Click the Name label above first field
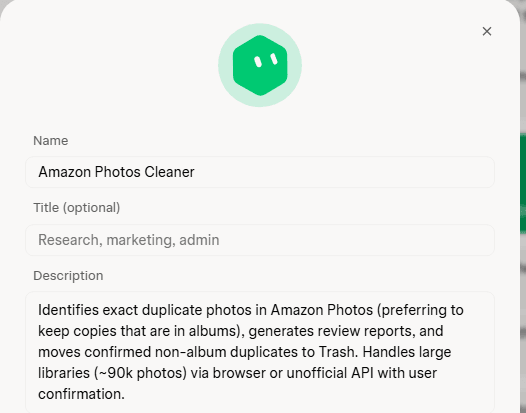This screenshot has height=413, width=526. 51,141
